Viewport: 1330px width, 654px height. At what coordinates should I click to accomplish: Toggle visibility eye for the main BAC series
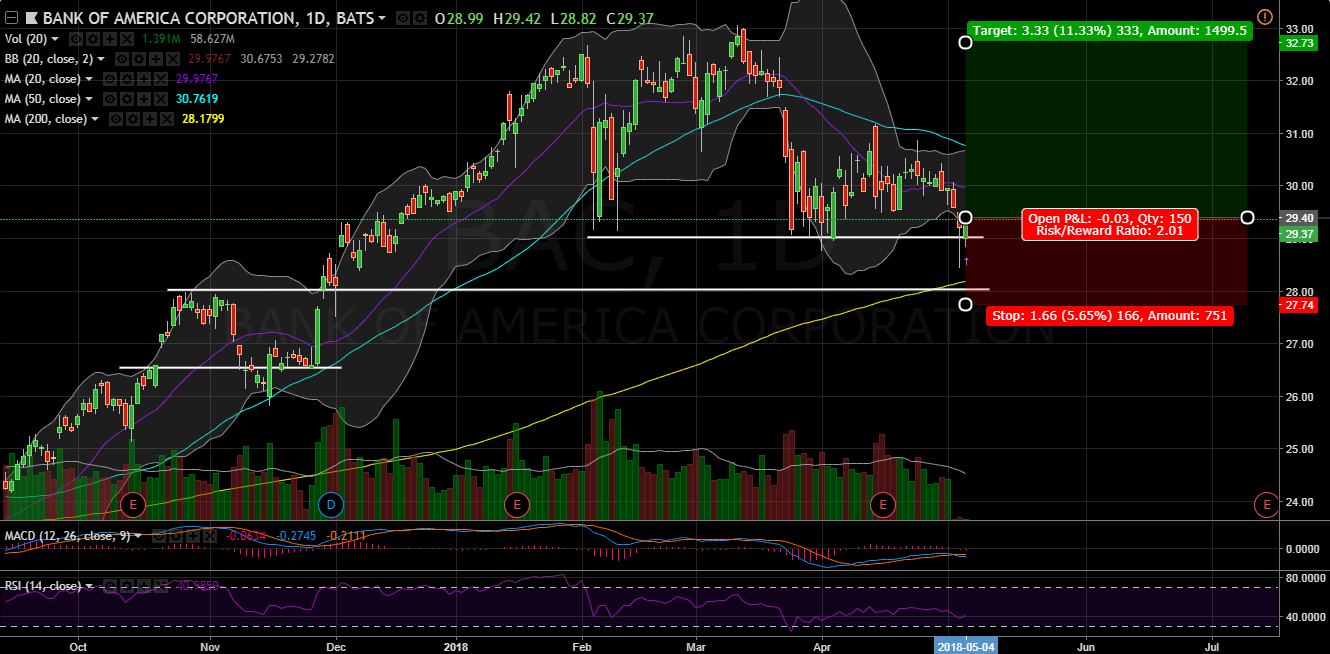point(402,19)
